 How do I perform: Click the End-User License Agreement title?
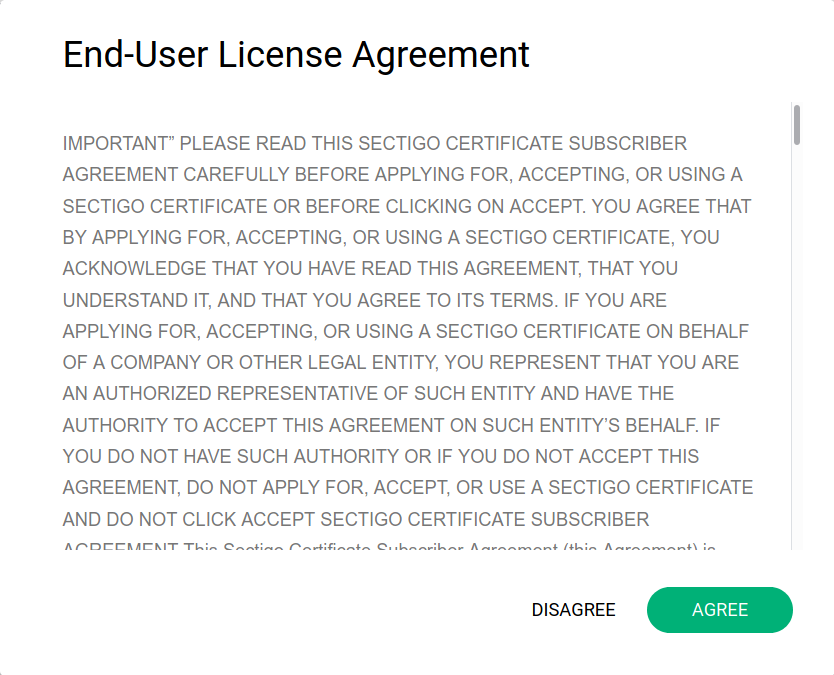(296, 54)
